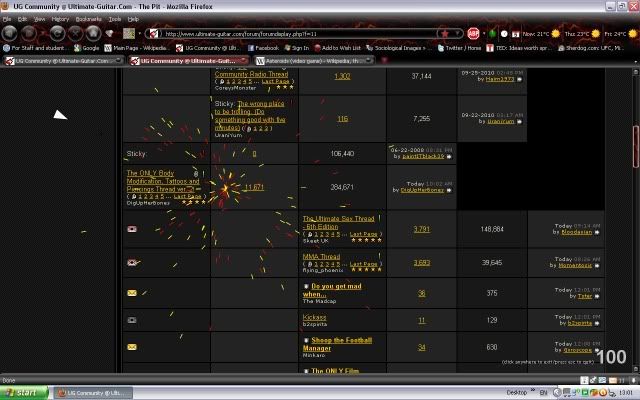Viewport: 640px width, 400px height.
Task: Open the Bookmarks menu
Action: (89, 19)
